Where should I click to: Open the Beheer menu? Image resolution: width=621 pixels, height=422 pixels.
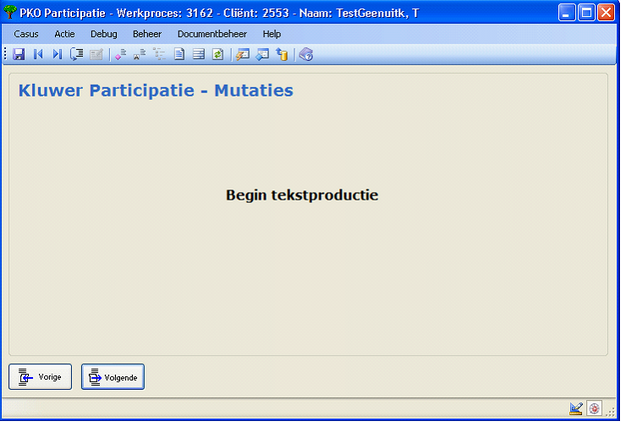[147, 34]
